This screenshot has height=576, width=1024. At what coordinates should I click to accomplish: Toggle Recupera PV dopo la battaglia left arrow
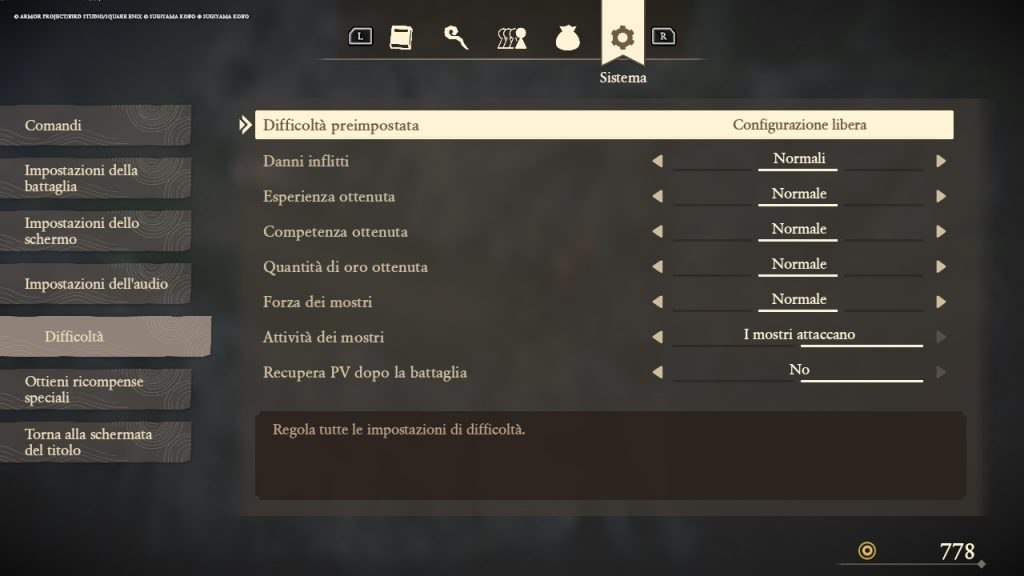pos(658,372)
